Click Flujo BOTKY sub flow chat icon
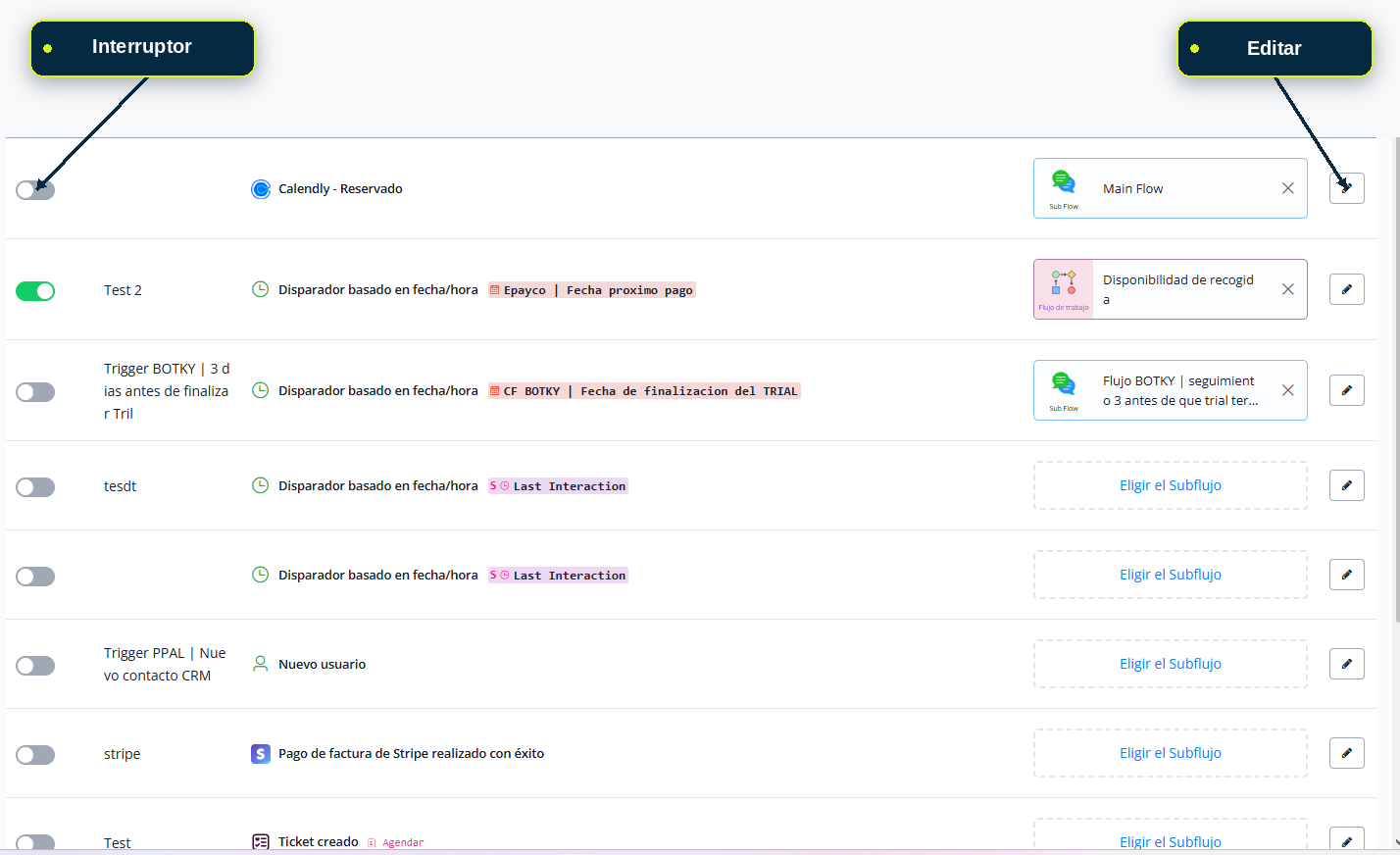The height and width of the screenshot is (855, 1400). [1064, 384]
